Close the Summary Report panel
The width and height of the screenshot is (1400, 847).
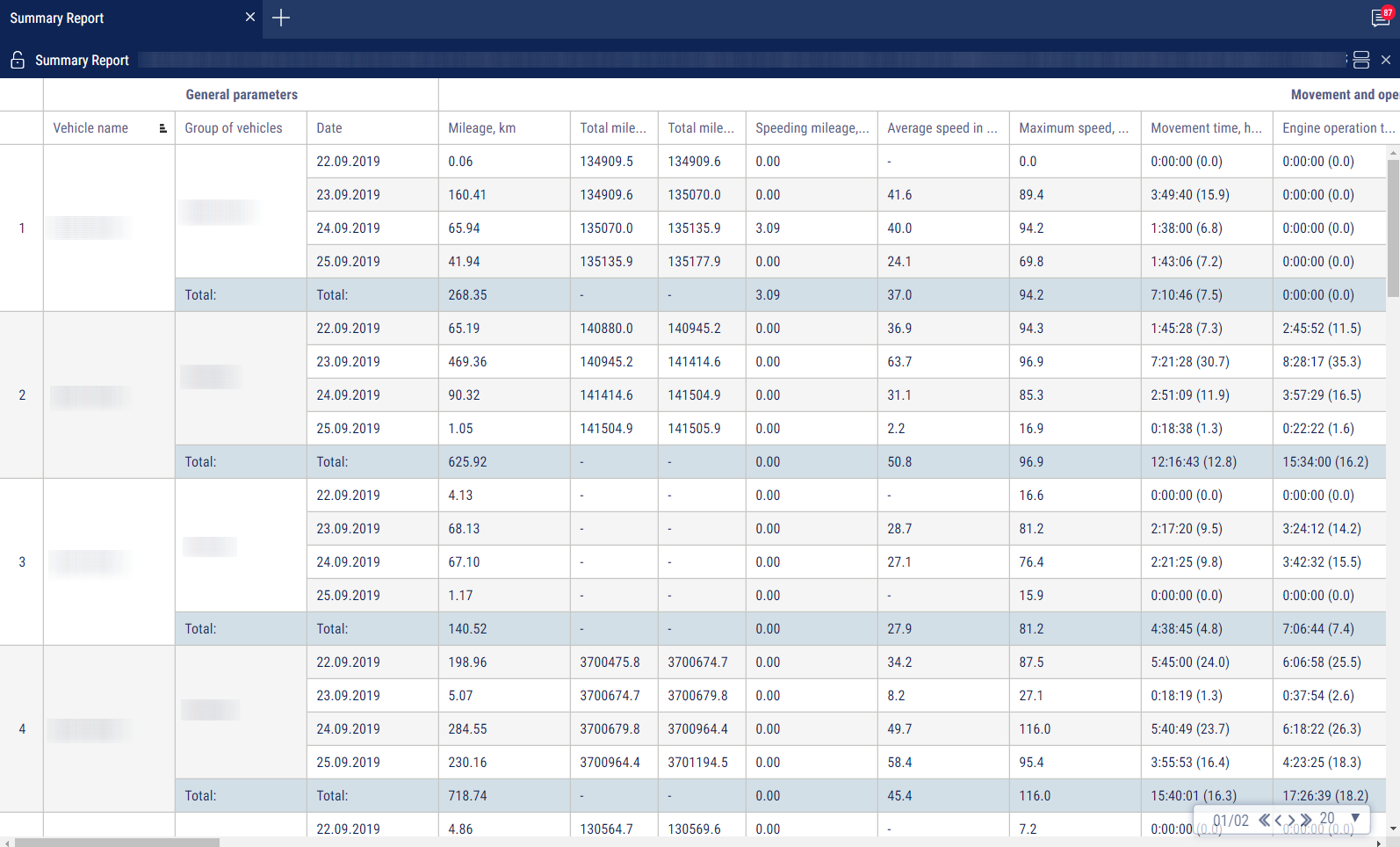pyautogui.click(x=1386, y=60)
